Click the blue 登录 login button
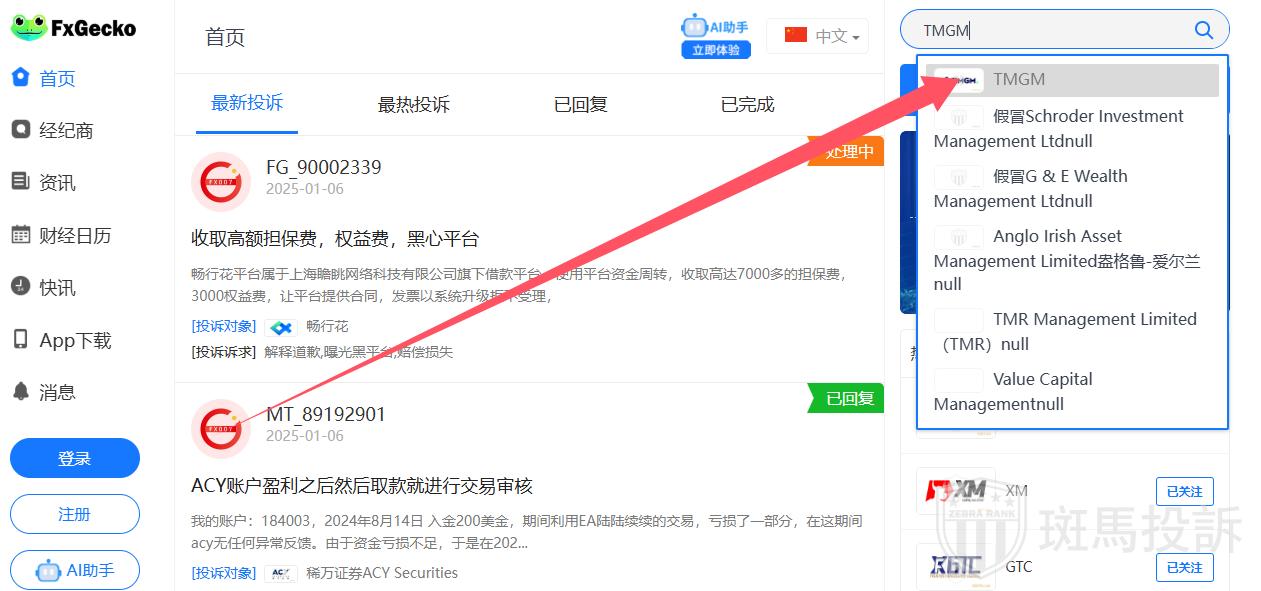1261x591 pixels. coord(75,458)
